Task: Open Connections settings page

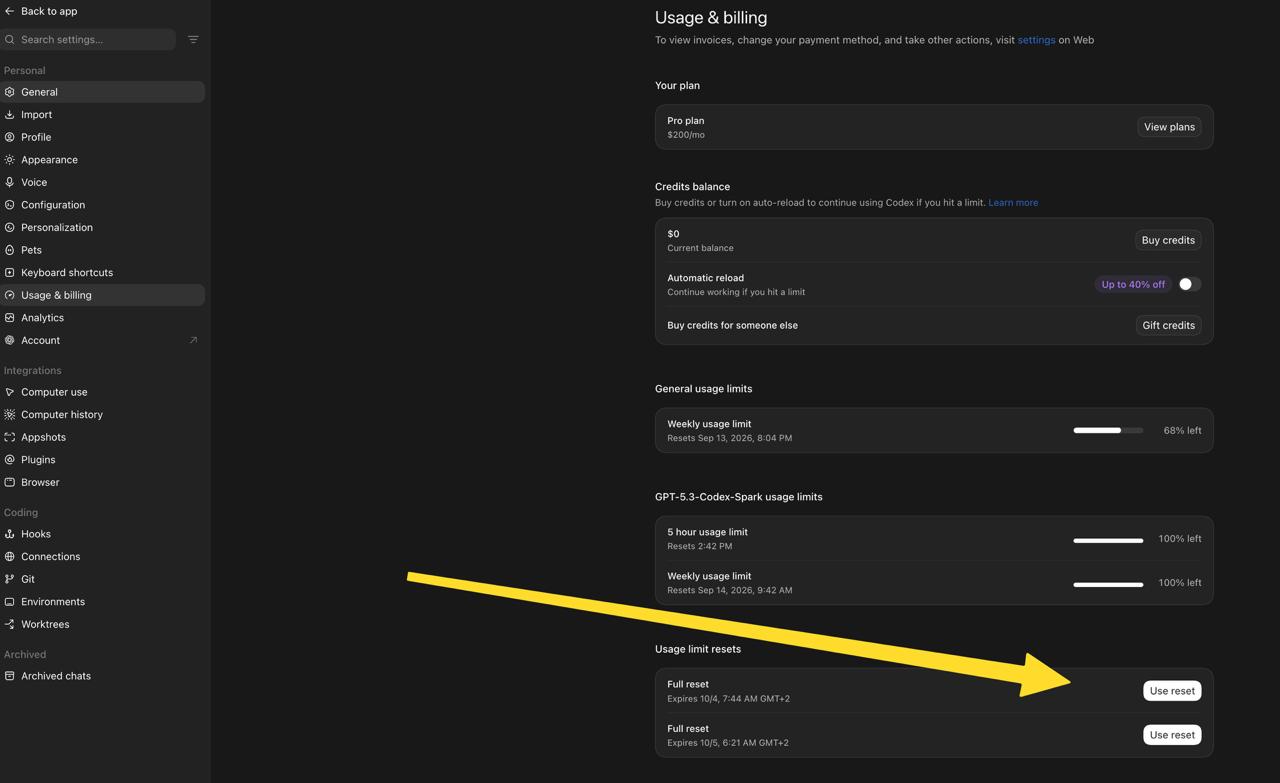Action: 102,556
